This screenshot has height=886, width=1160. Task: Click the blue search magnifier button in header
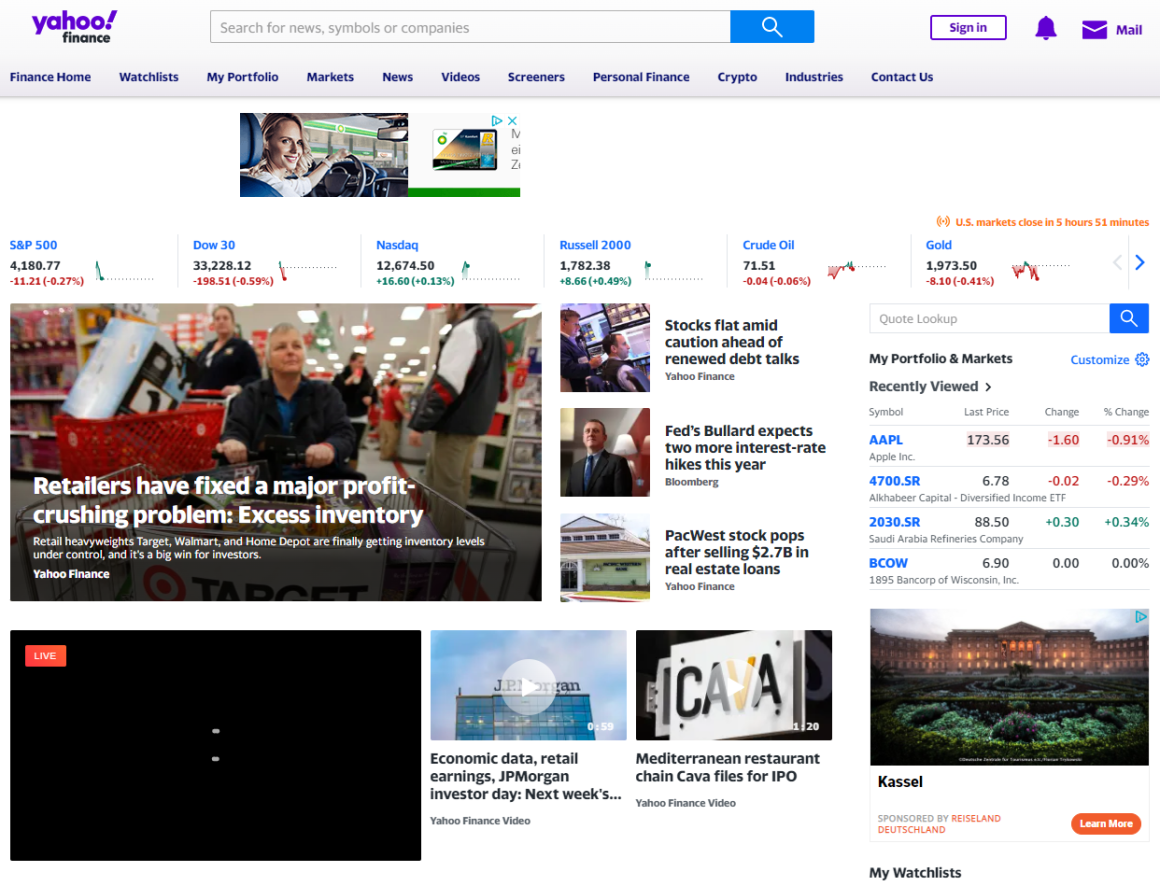pyautogui.click(x=771, y=27)
